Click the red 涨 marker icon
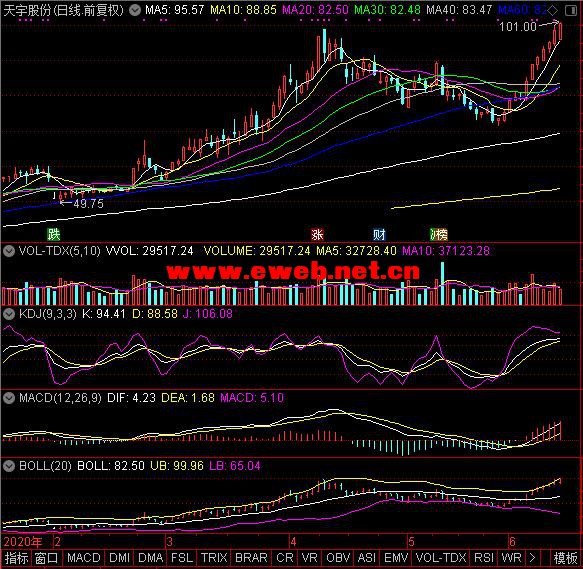 click(x=317, y=234)
